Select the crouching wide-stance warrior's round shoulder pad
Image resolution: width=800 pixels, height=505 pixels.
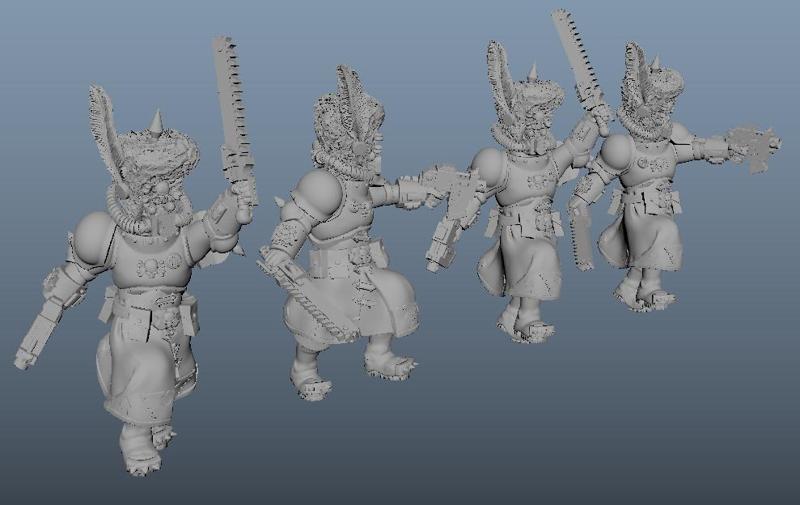point(317,196)
